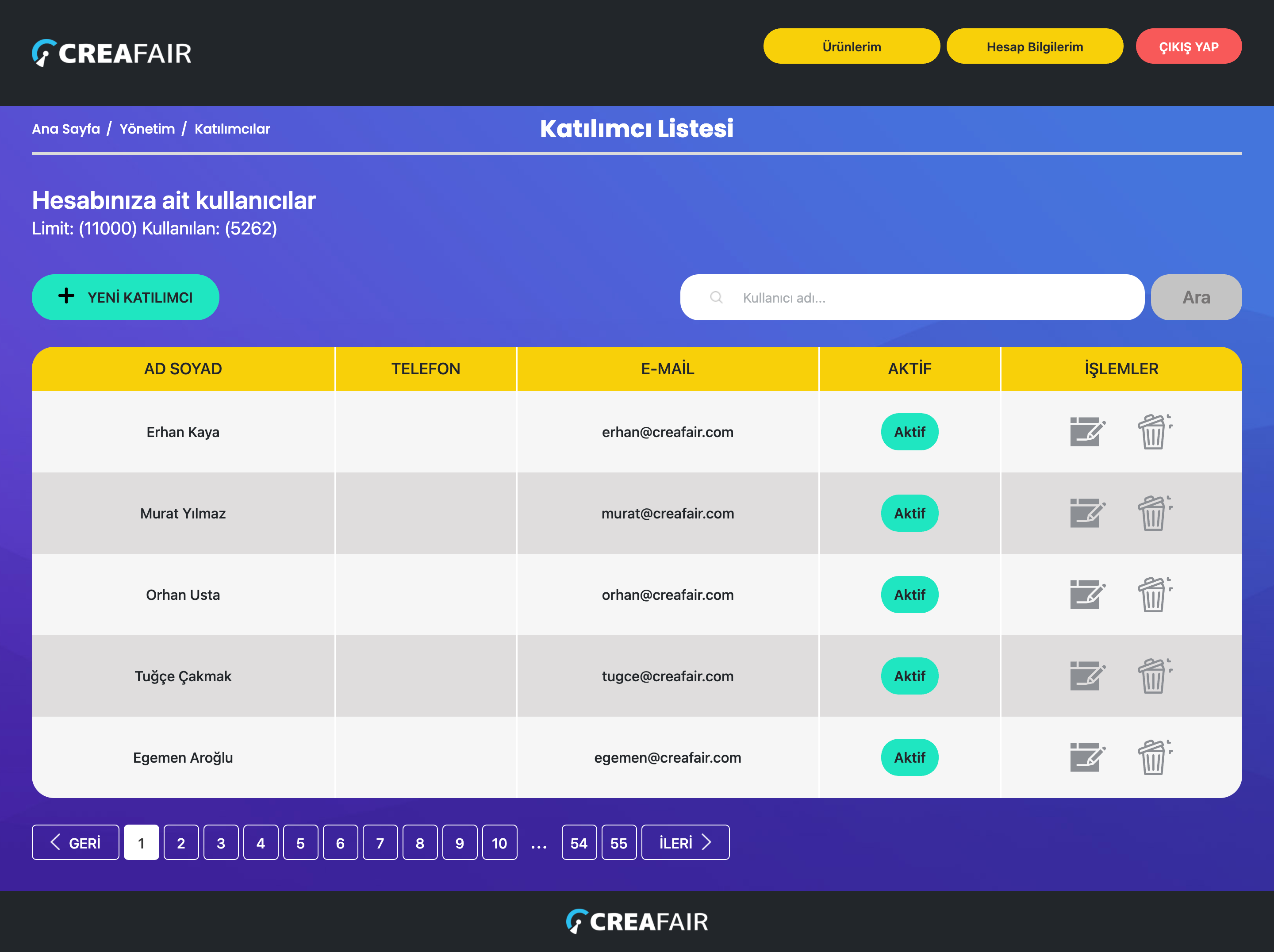The image size is (1274, 952).
Task: Edit Erhan Kaya's participant record
Action: point(1087,431)
